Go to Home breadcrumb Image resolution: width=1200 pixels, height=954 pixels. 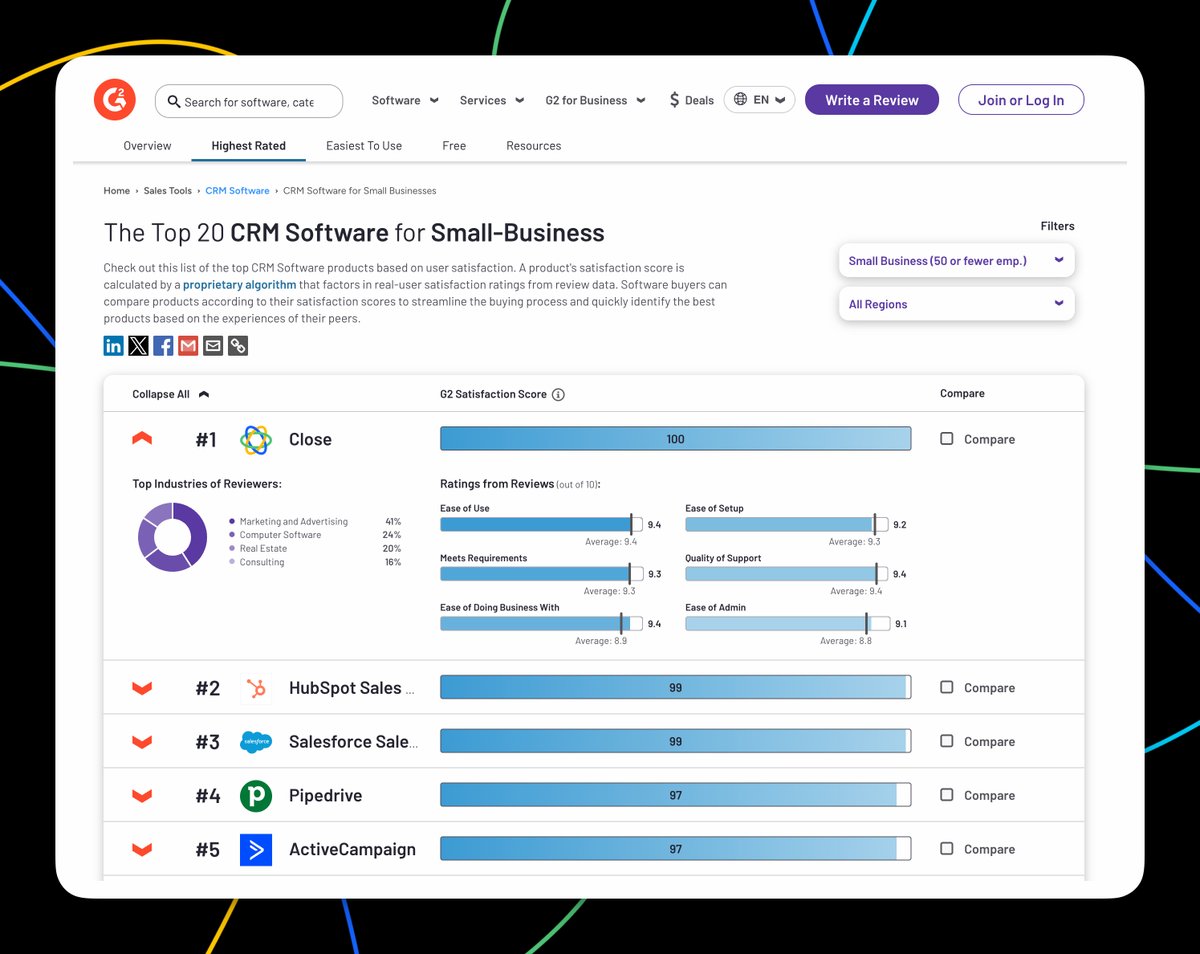[117, 190]
